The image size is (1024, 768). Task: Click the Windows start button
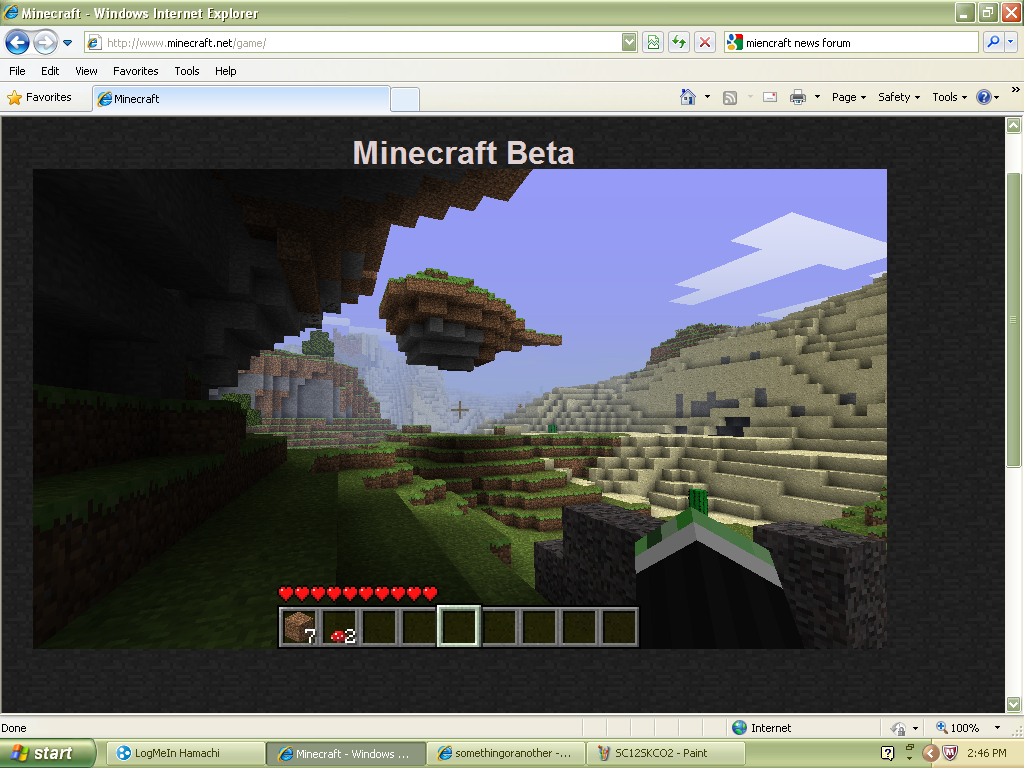[48, 753]
